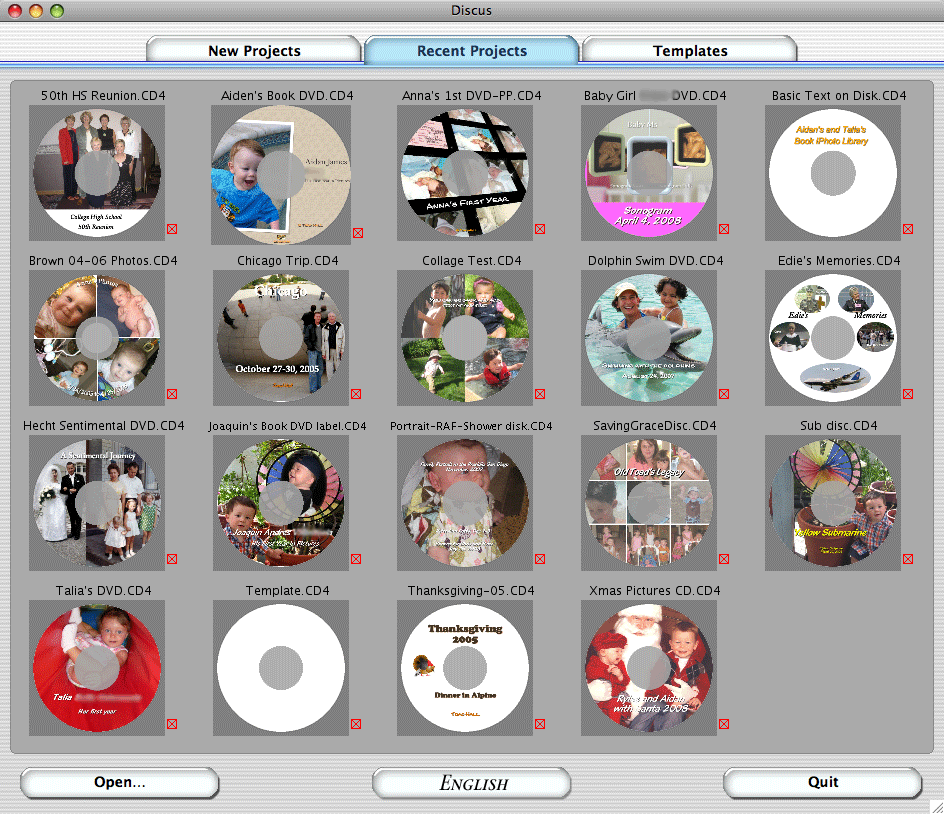
Task: Click the Open... button
Action: click(119, 783)
